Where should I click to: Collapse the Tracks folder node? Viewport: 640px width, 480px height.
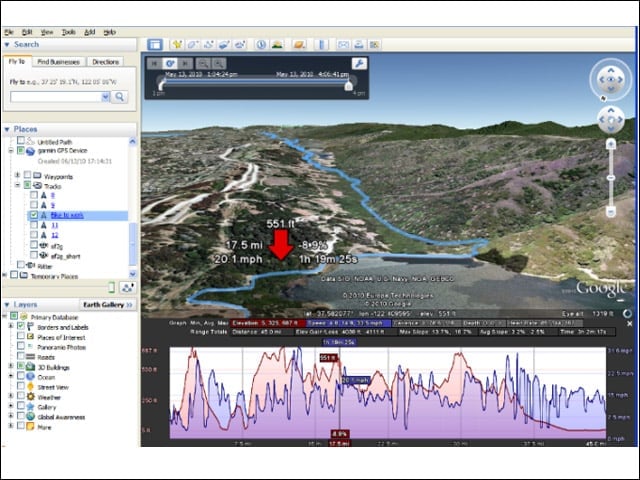coord(18,185)
